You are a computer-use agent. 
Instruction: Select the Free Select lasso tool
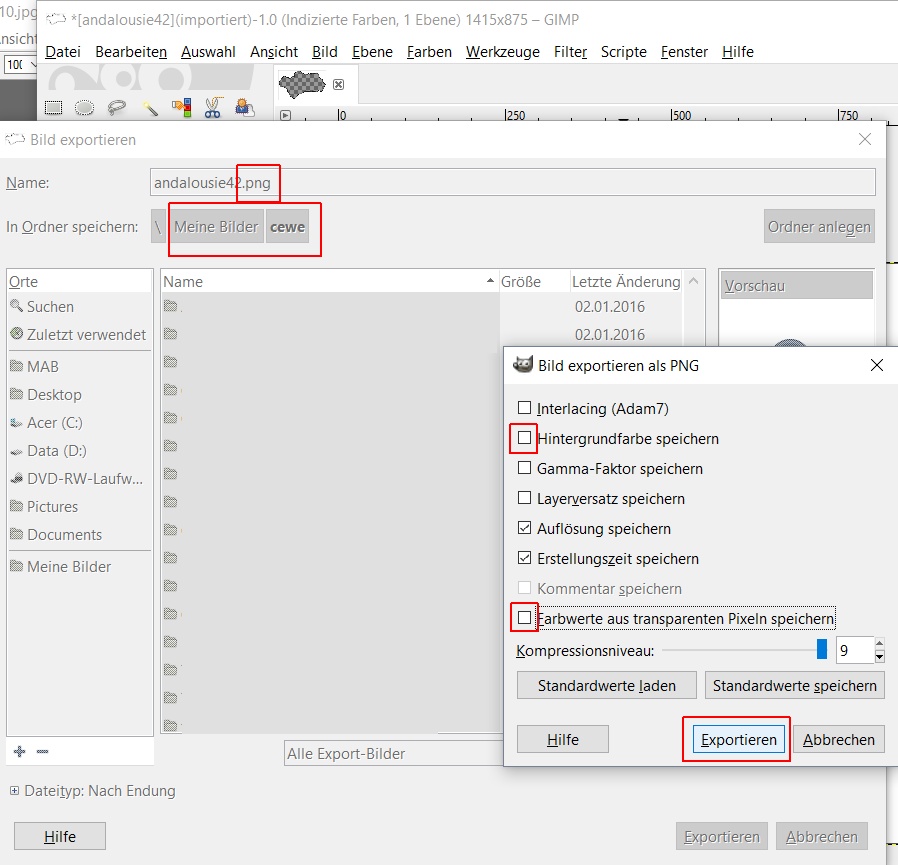pos(117,107)
